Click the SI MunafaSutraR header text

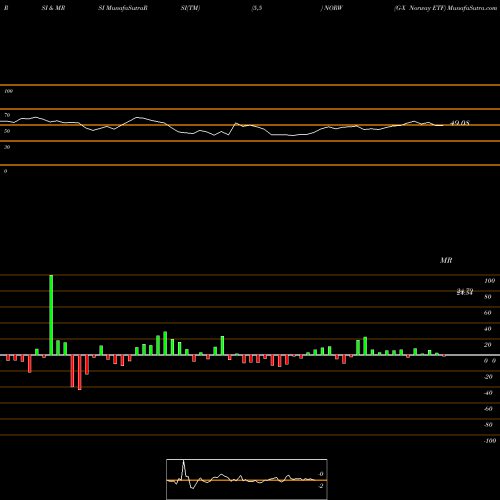point(123,8)
